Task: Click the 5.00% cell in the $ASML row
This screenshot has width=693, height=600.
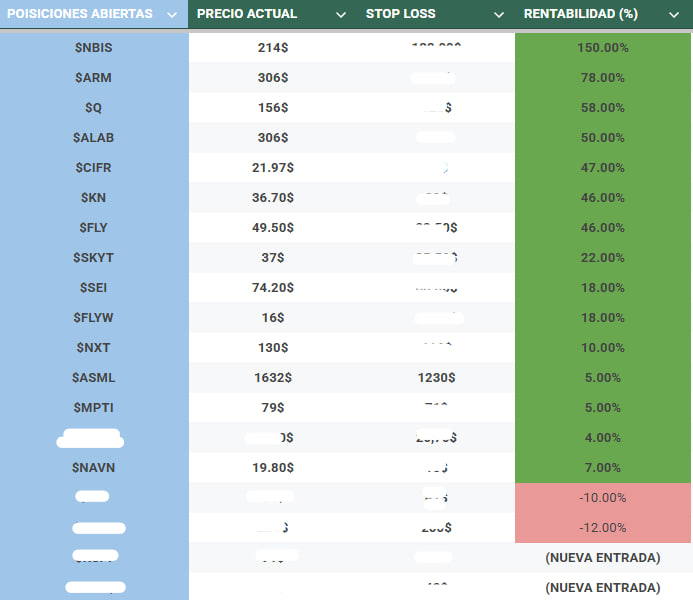Action: [x=603, y=378]
